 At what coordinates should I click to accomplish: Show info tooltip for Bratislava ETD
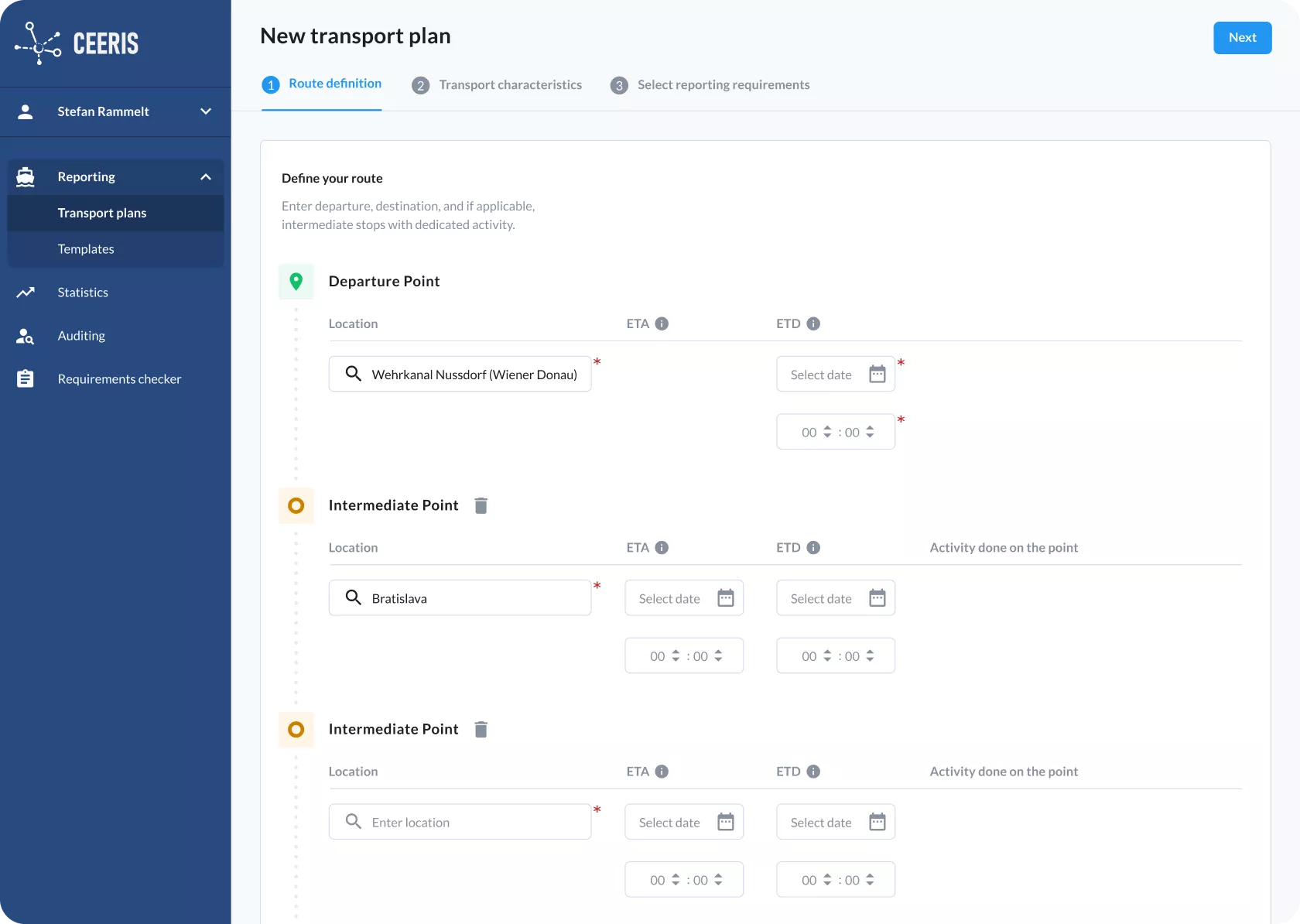[x=813, y=548]
